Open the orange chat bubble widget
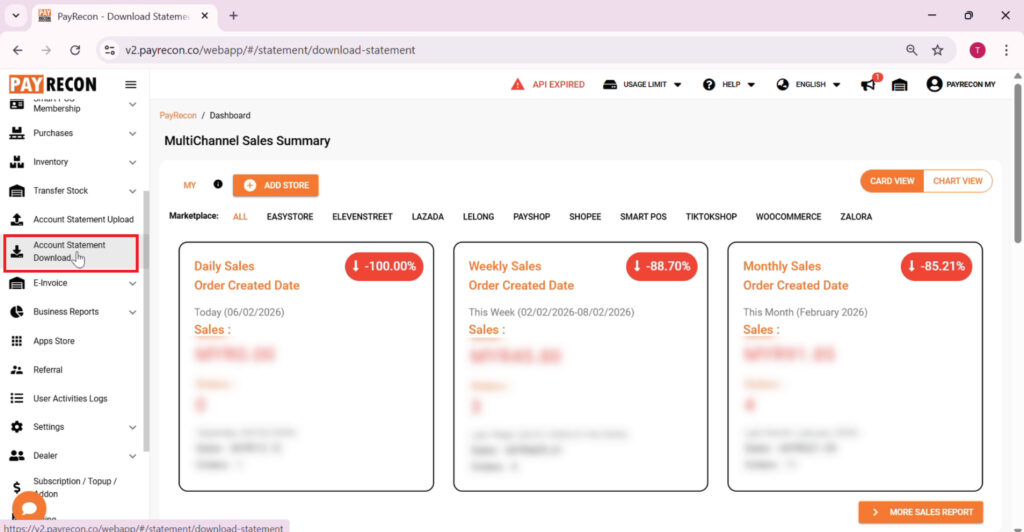Screen dimensions: 1024x532 pyautogui.click(x=29, y=507)
